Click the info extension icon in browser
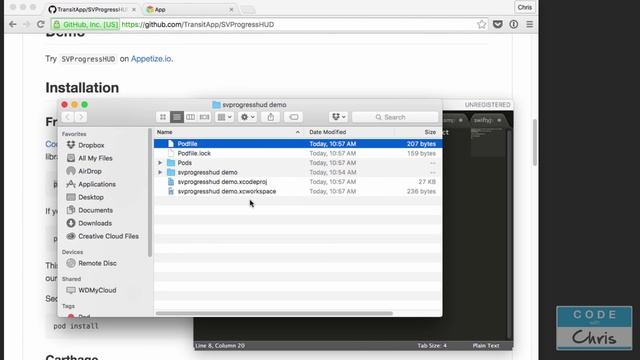The image size is (640, 360). [513, 24]
